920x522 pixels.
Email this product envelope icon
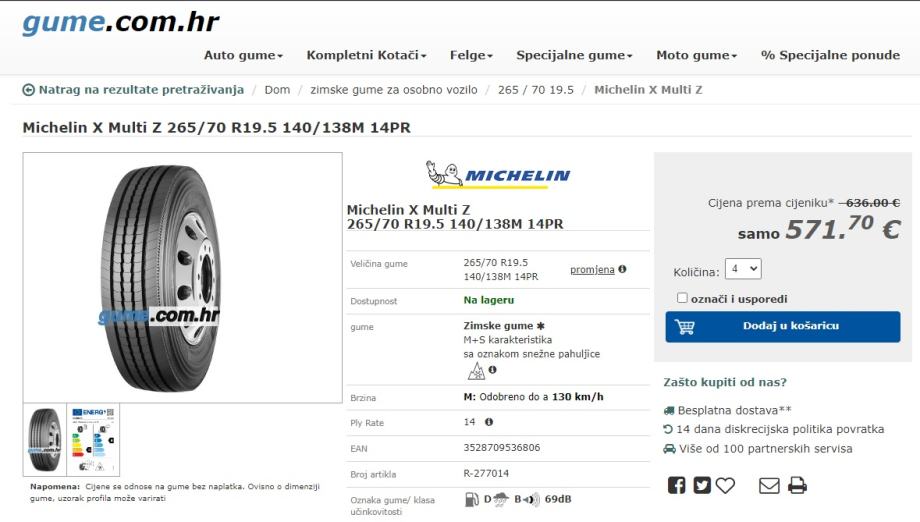tap(769, 486)
